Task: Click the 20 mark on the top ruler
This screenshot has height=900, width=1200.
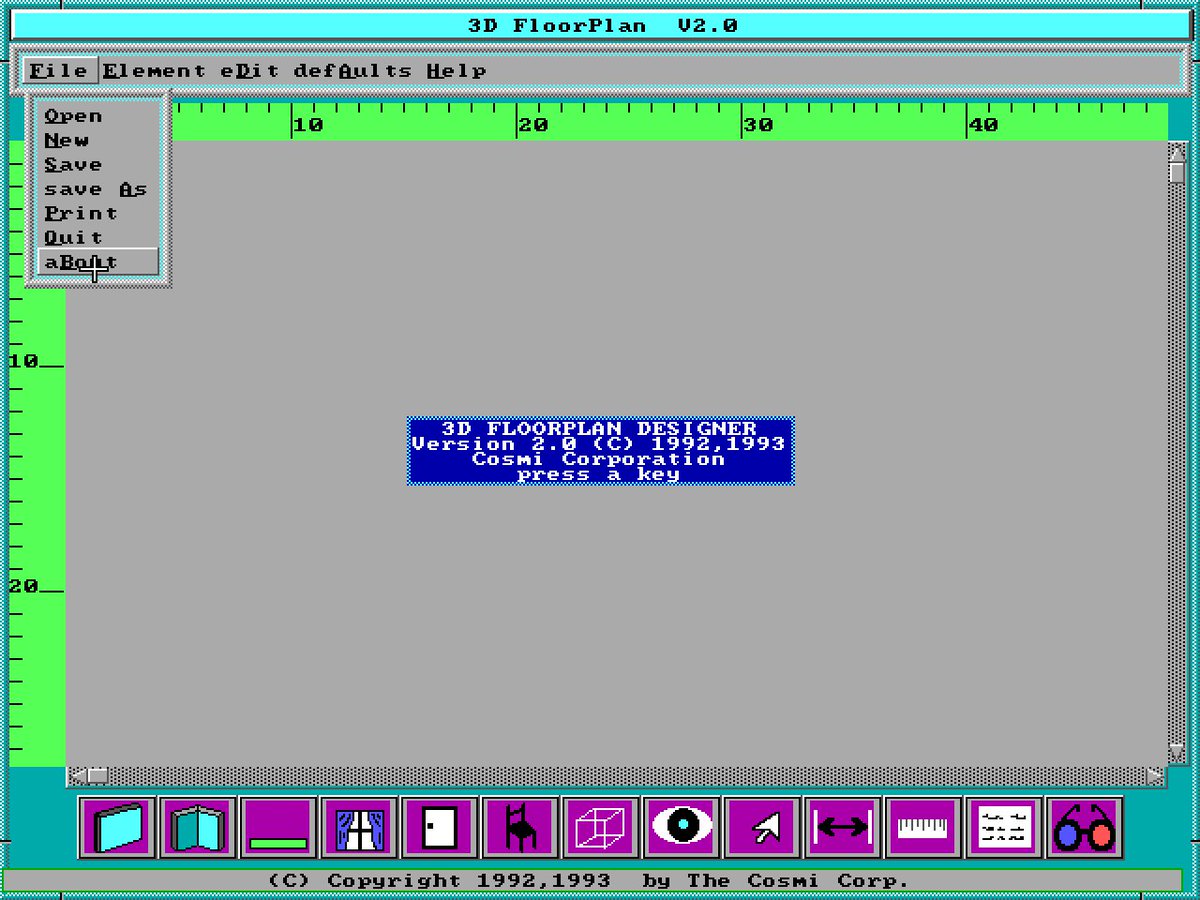Action: [x=533, y=125]
